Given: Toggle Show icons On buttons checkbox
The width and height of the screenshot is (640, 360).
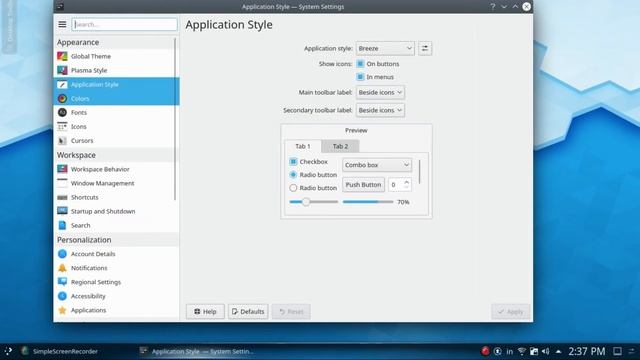Looking at the screenshot, I should [360, 64].
